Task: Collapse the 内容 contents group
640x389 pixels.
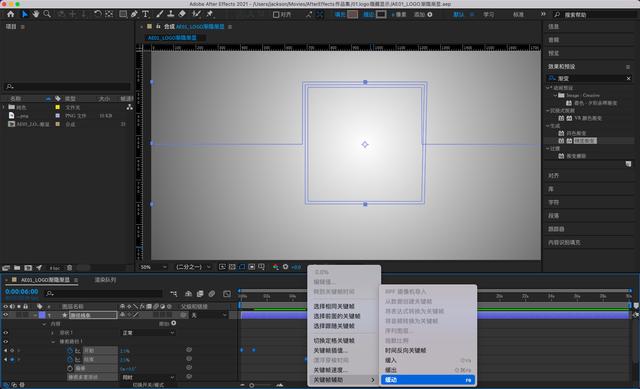Action: point(44,324)
